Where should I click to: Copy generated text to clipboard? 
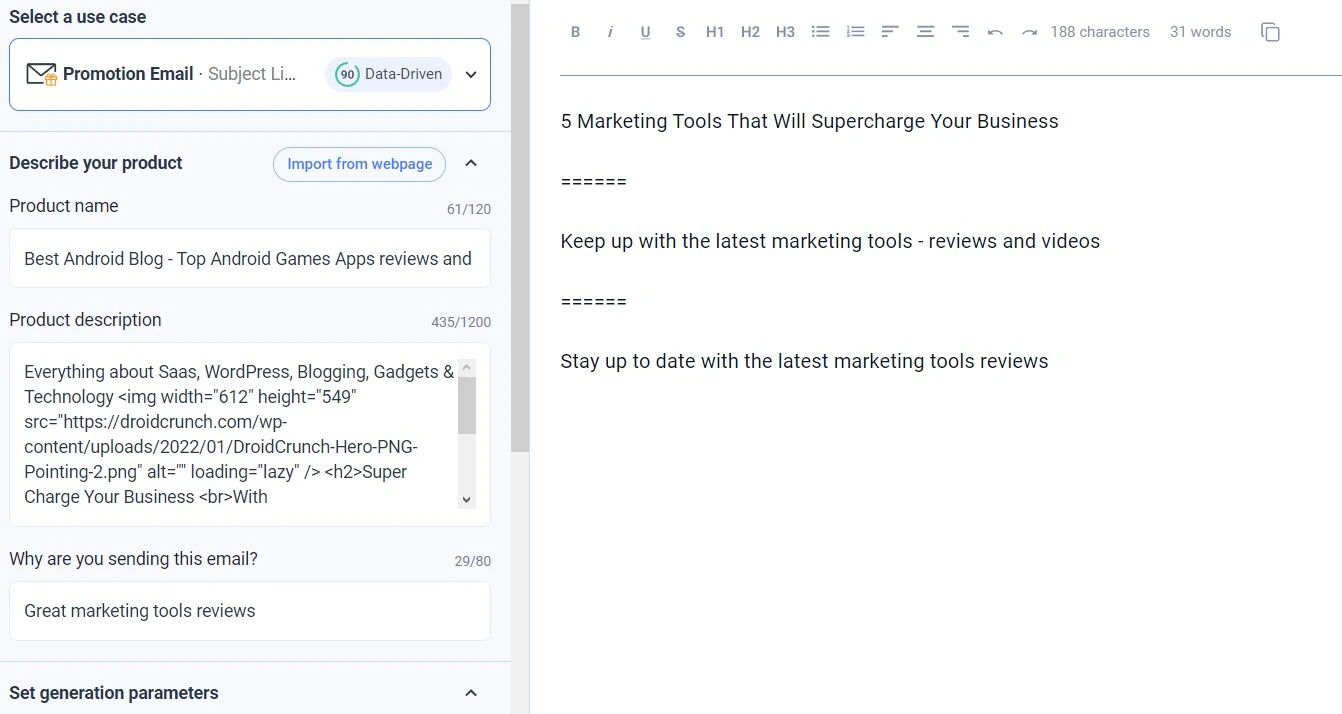1270,32
